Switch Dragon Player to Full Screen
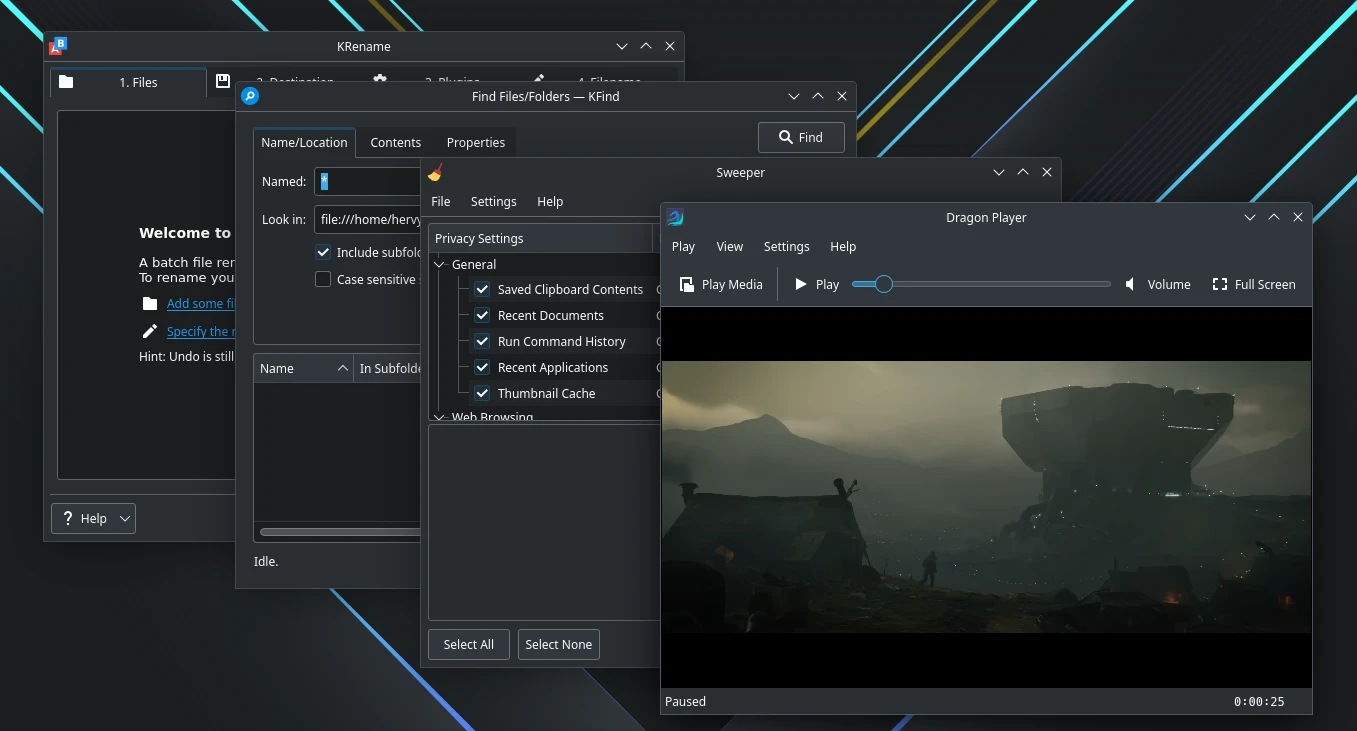The width and height of the screenshot is (1357, 731). coord(1254,284)
